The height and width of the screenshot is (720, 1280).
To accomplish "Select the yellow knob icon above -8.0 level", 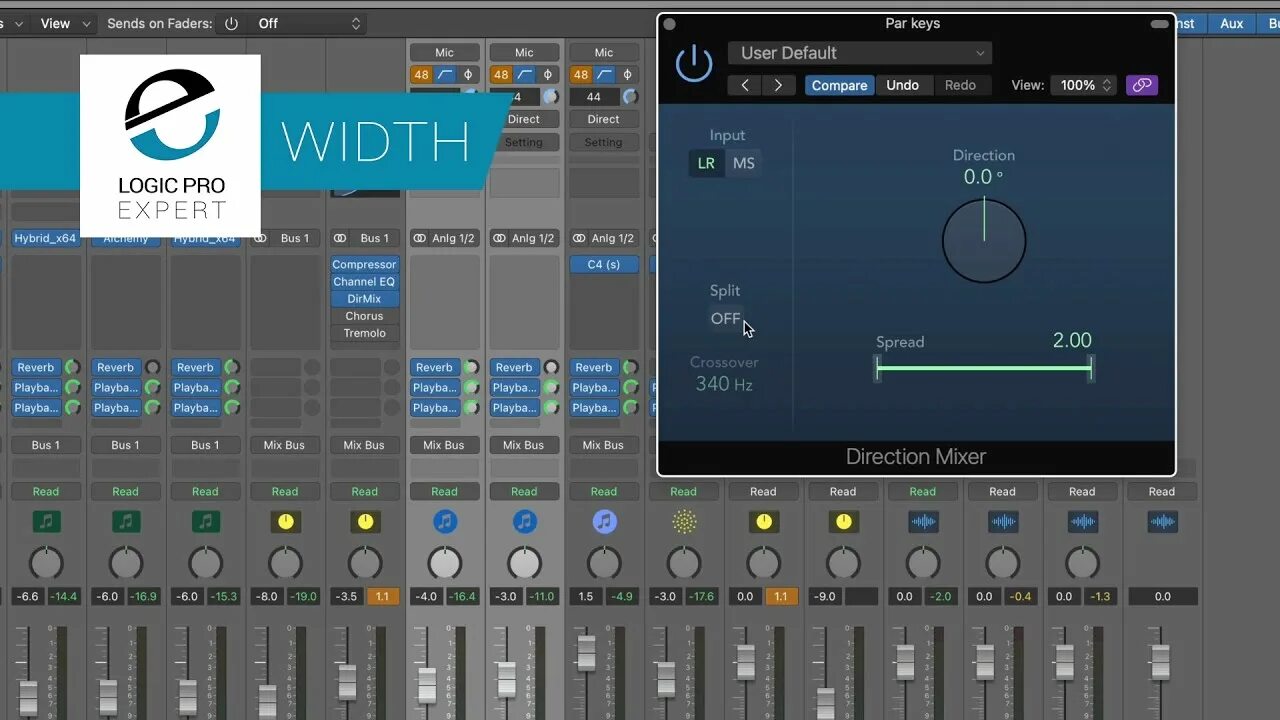I will click(285, 521).
